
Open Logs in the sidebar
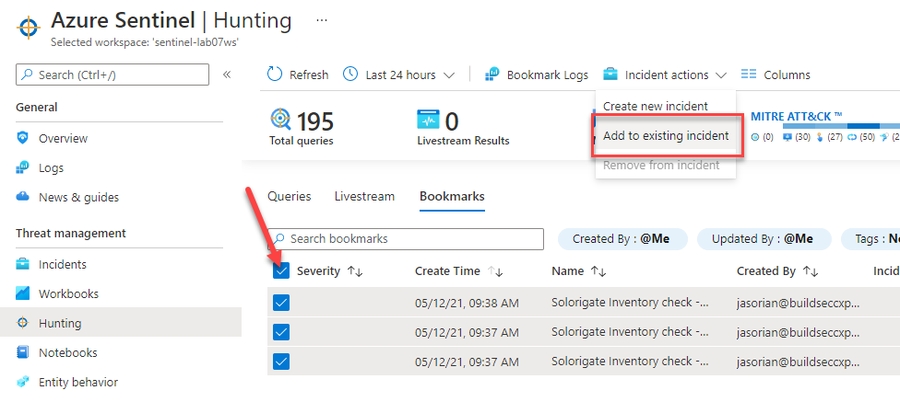coord(53,168)
